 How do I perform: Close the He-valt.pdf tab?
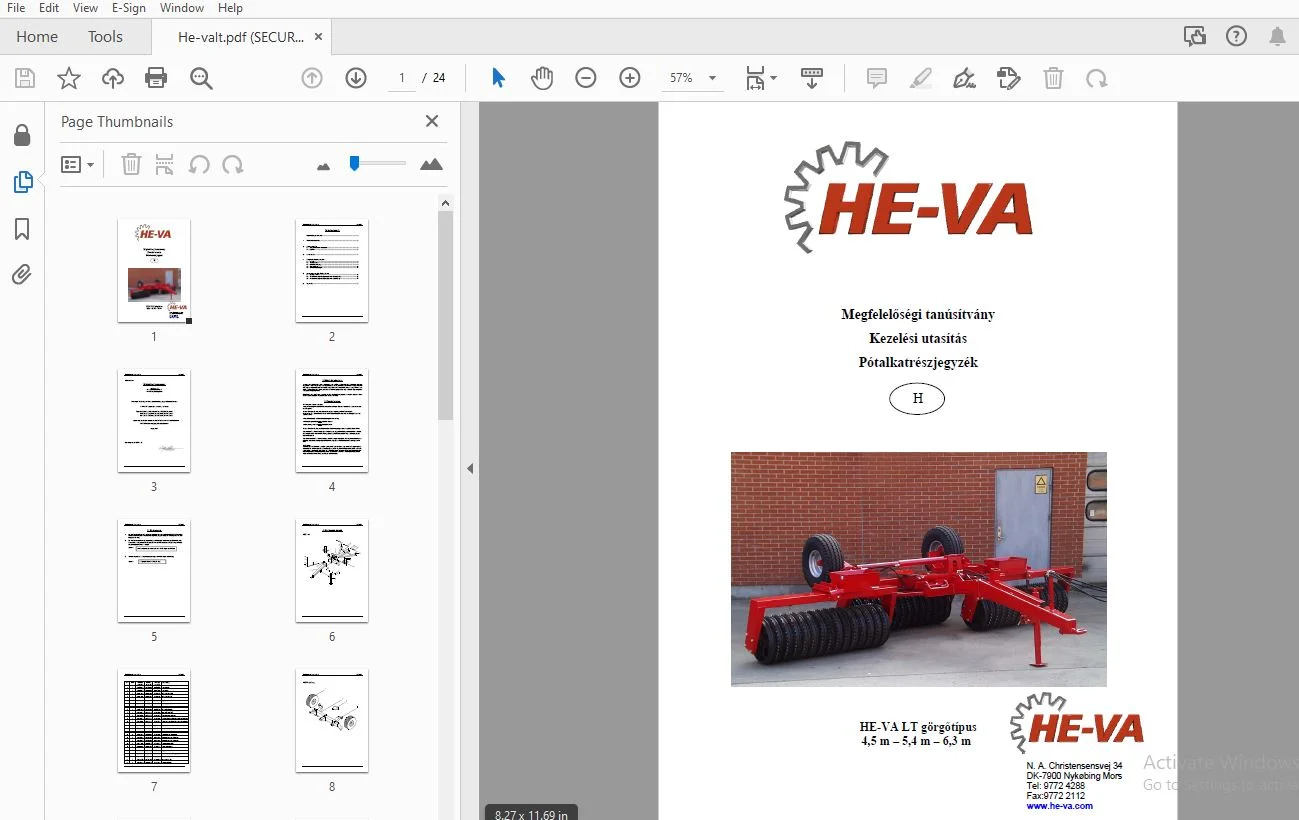tap(318, 37)
